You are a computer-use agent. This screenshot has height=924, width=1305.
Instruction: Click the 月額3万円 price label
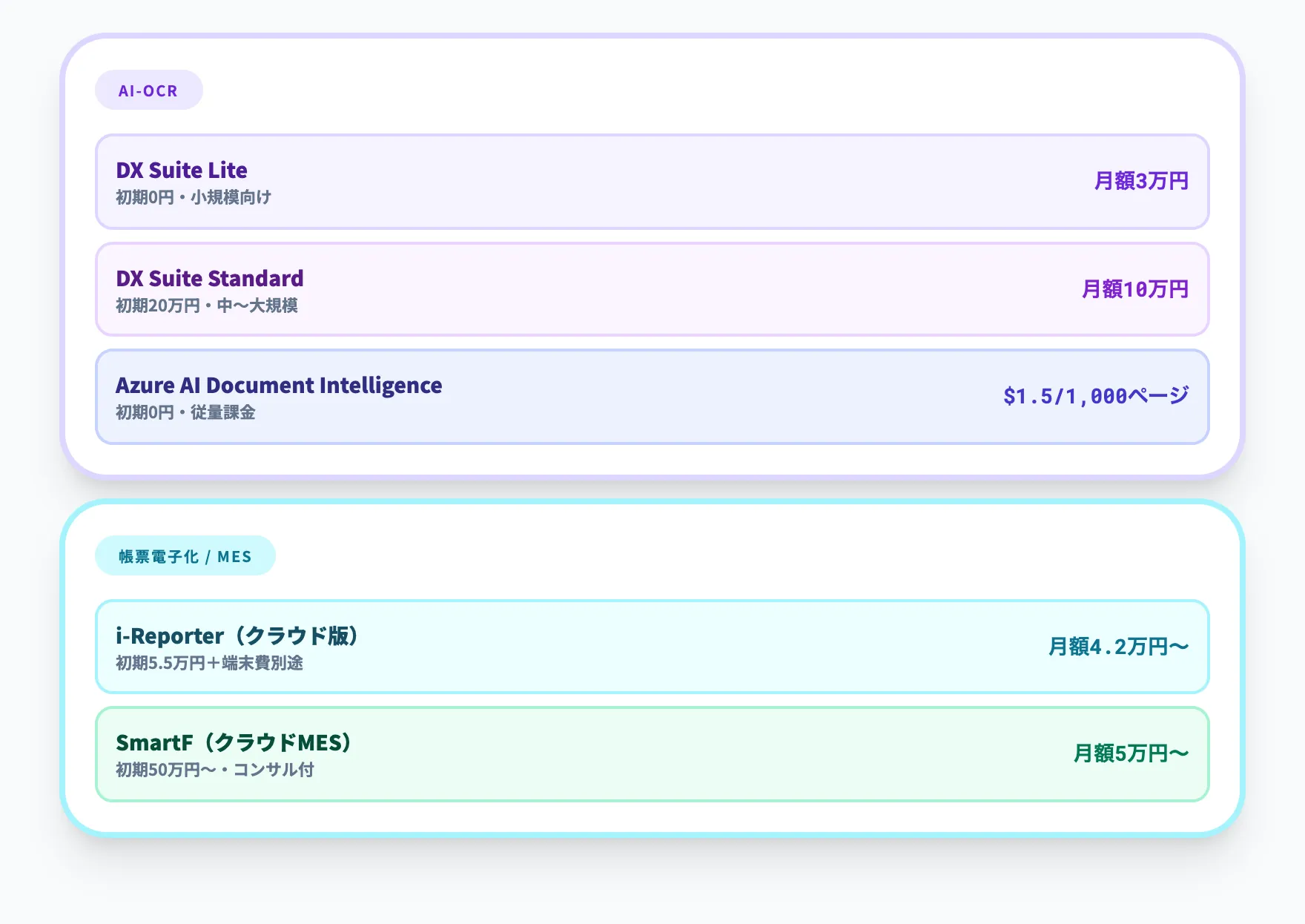pyautogui.click(x=1140, y=181)
